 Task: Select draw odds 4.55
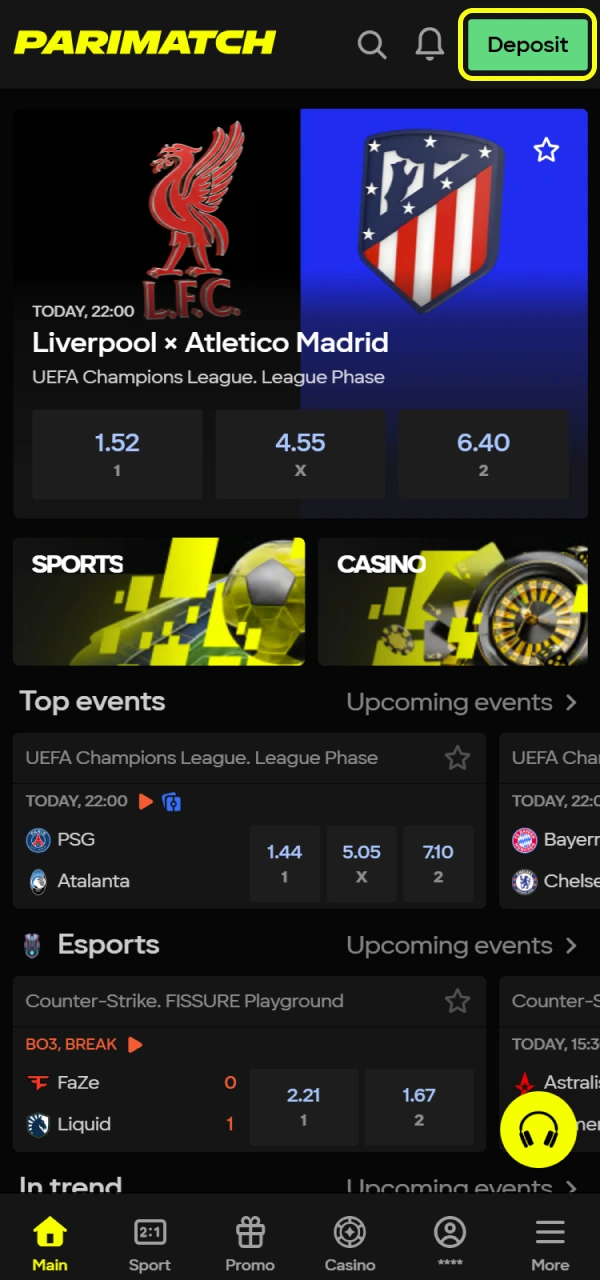tap(300, 453)
